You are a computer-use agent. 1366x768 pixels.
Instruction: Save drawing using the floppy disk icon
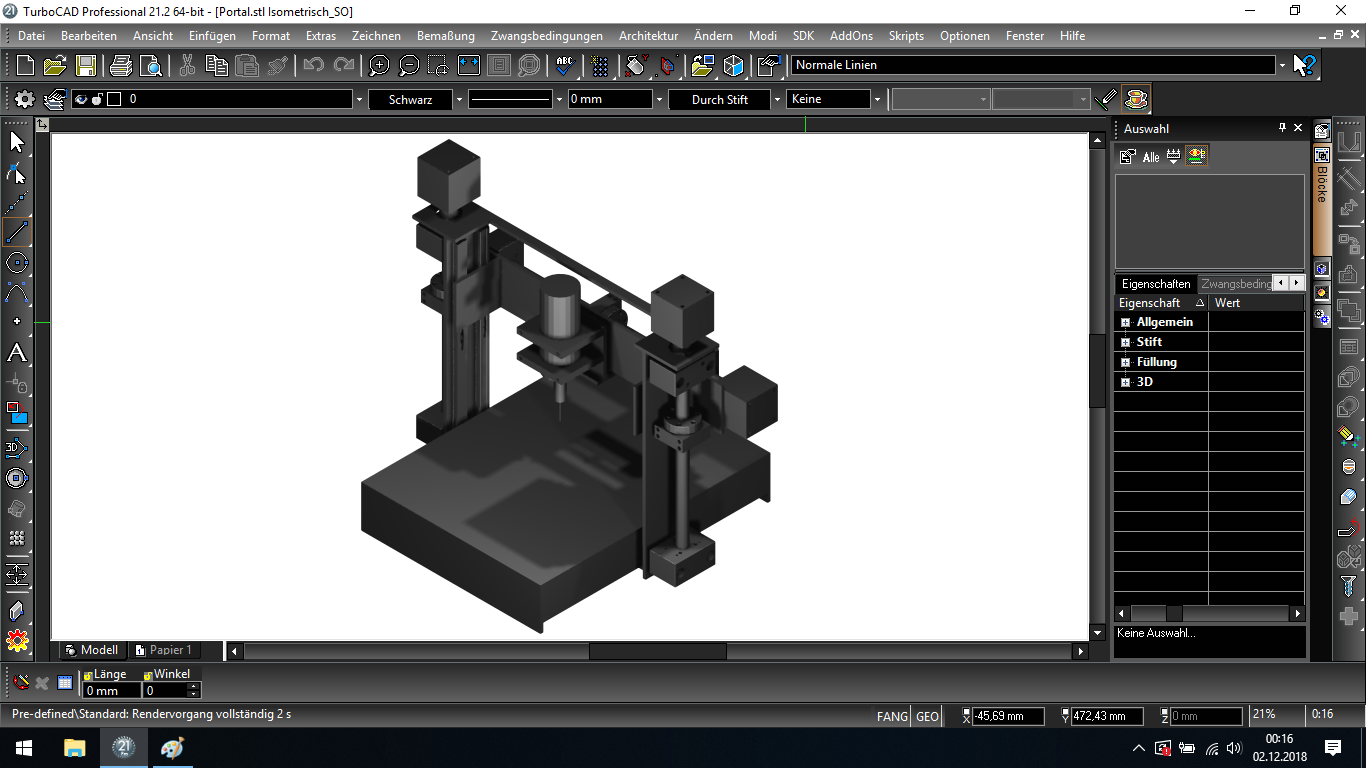tap(86, 66)
